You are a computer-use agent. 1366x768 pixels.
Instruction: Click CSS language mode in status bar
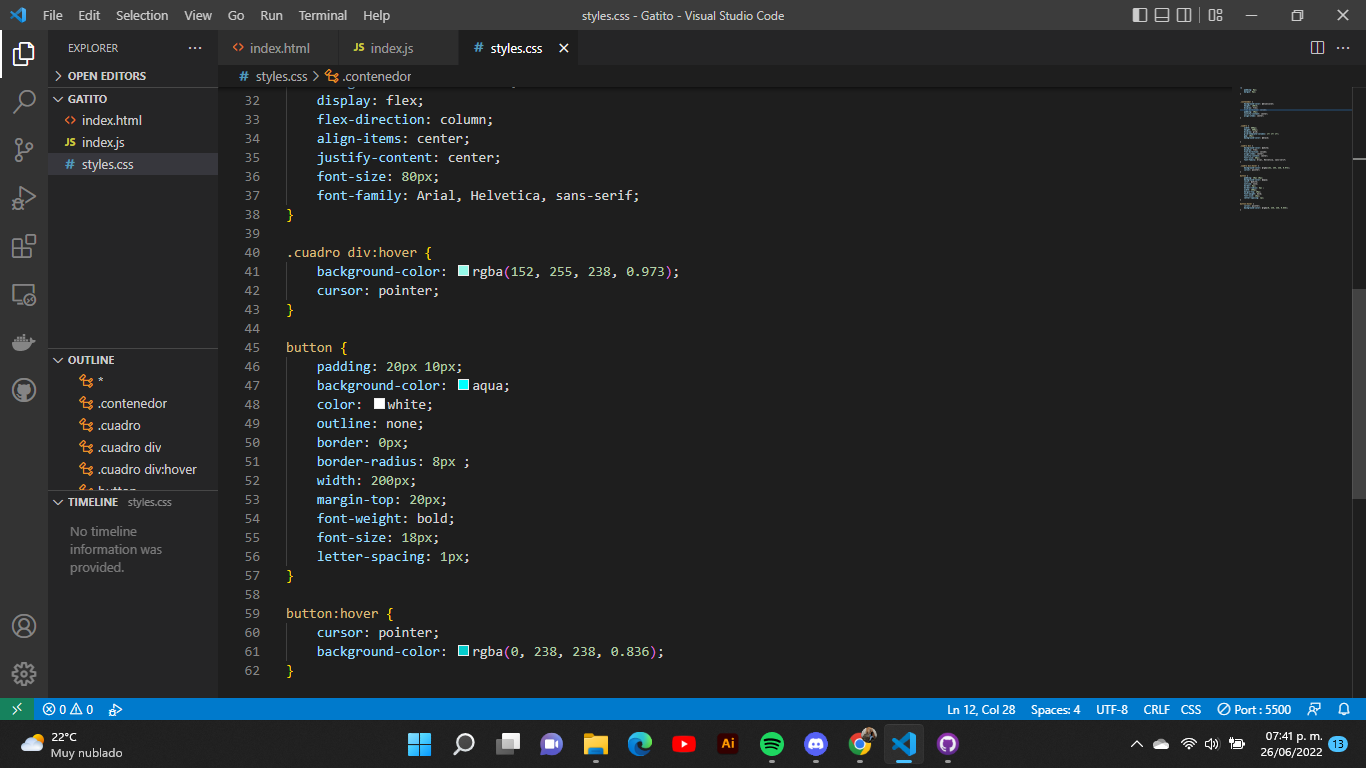[x=1191, y=709]
